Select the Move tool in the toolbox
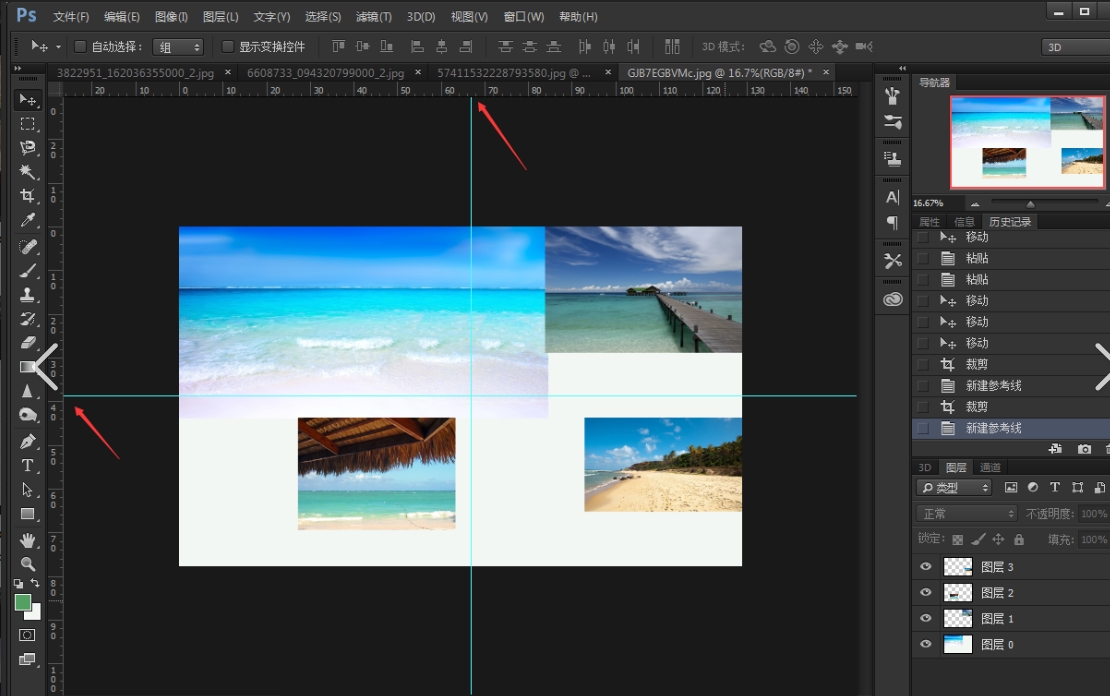Image resolution: width=1110 pixels, height=696 pixels. (x=28, y=99)
